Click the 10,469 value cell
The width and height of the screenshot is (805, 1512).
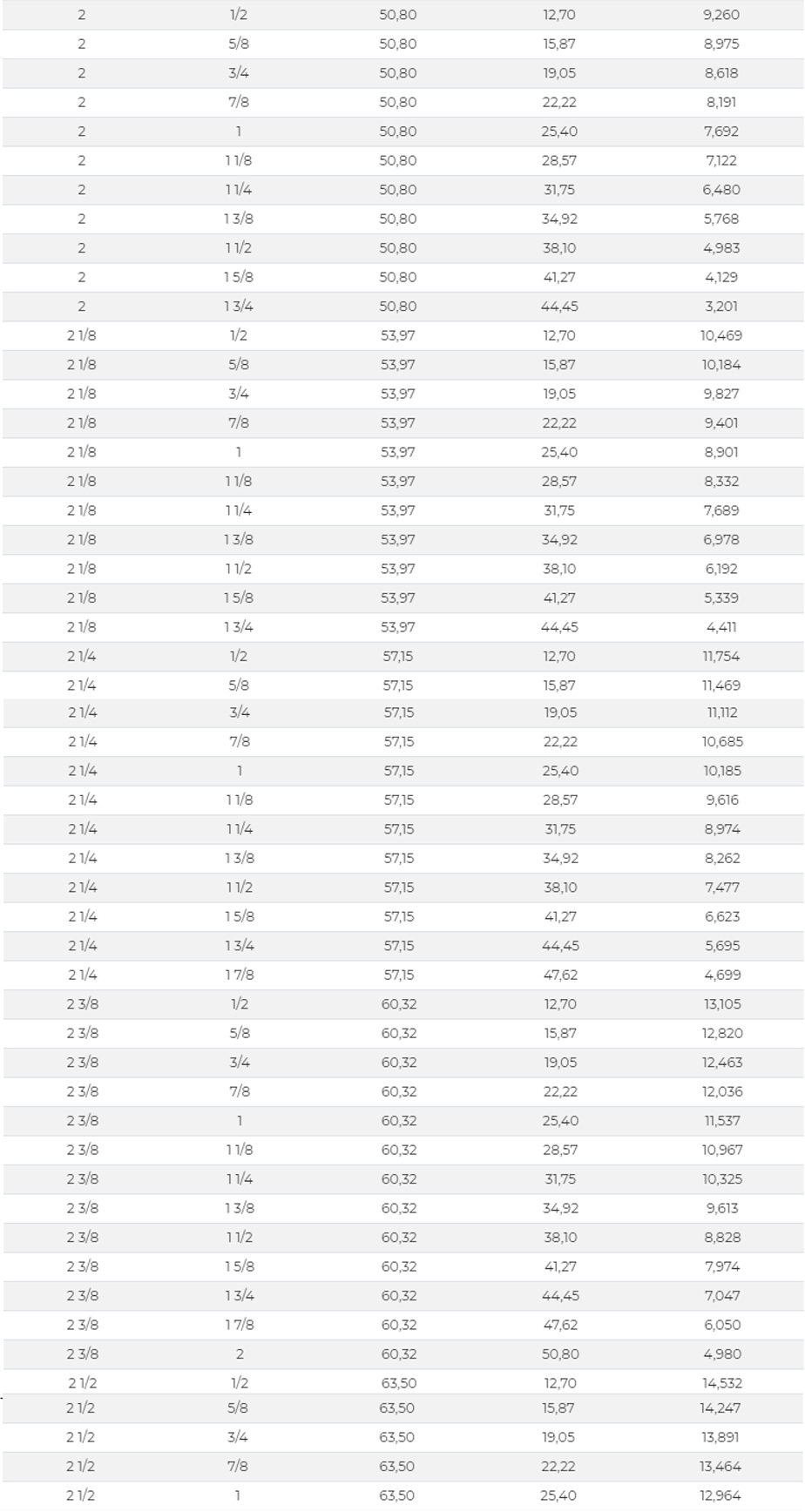(x=721, y=335)
